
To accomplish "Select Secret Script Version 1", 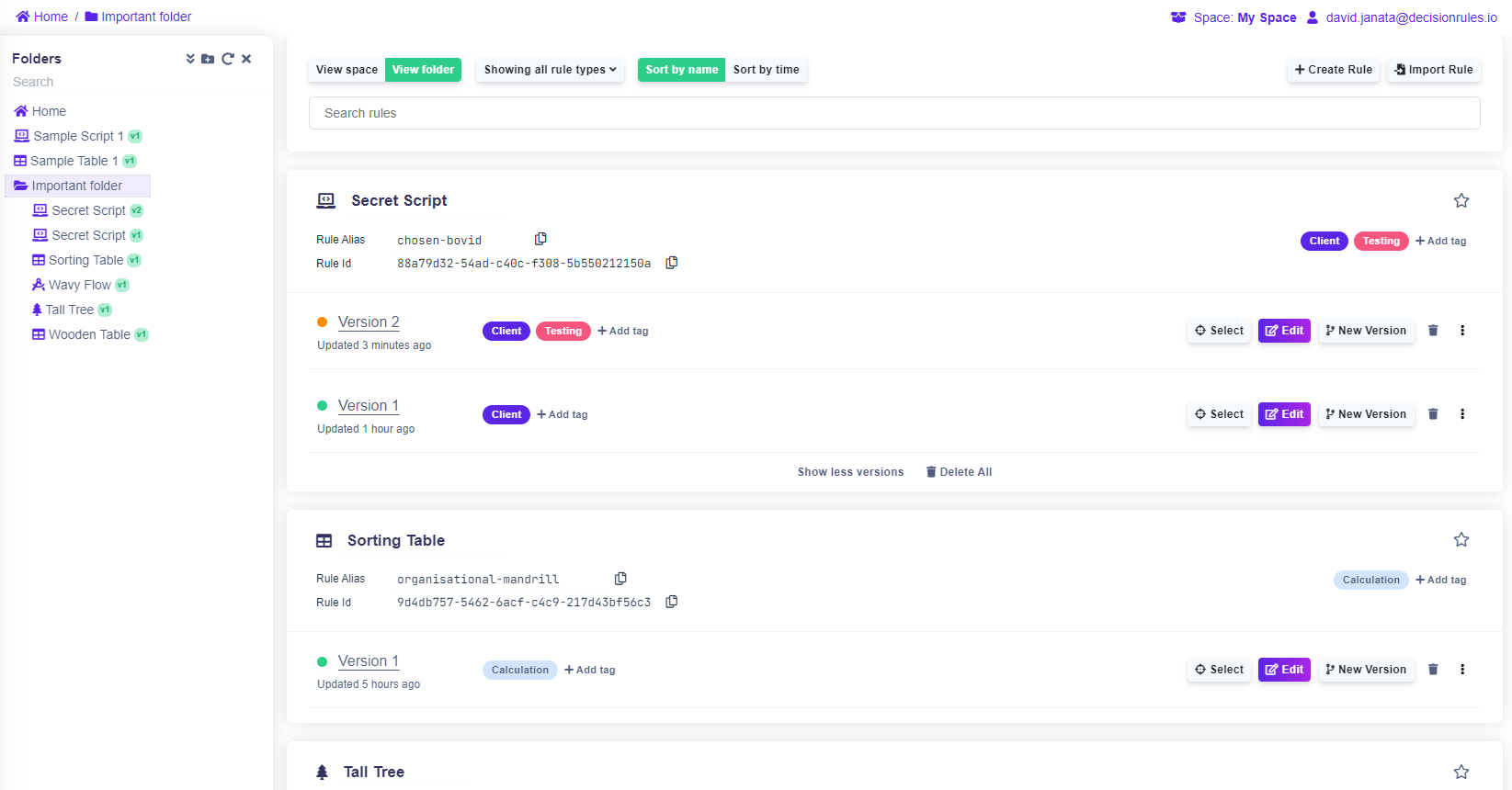I will 1219,414.
